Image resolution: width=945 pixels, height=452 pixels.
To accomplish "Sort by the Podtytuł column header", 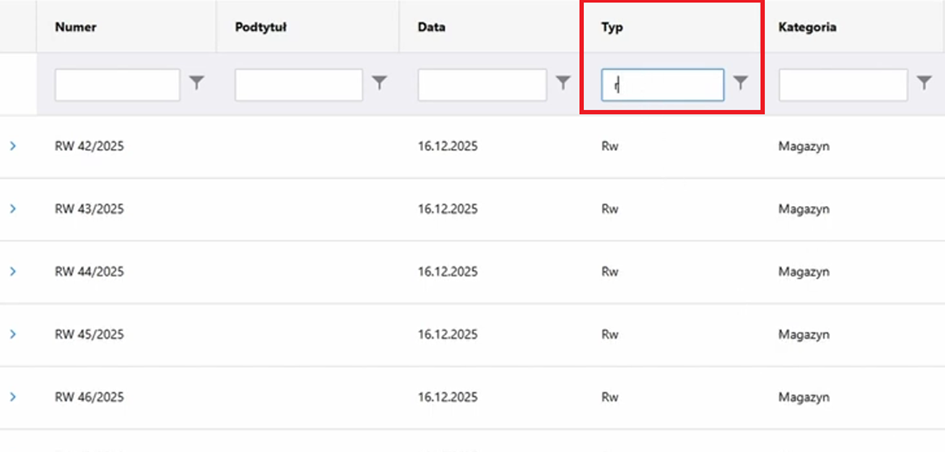I will coord(261,27).
